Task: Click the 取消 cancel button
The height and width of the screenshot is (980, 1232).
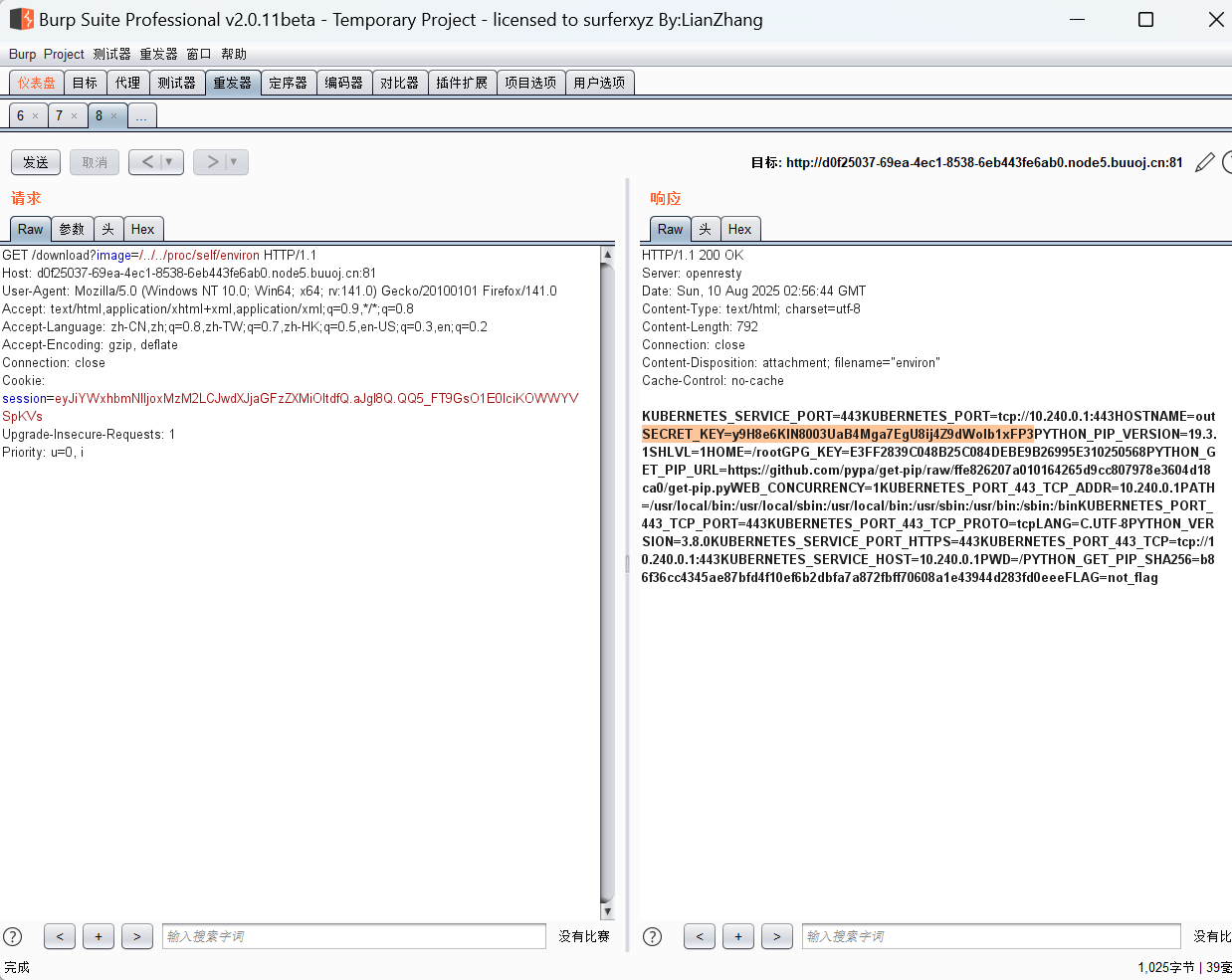Action: click(95, 162)
